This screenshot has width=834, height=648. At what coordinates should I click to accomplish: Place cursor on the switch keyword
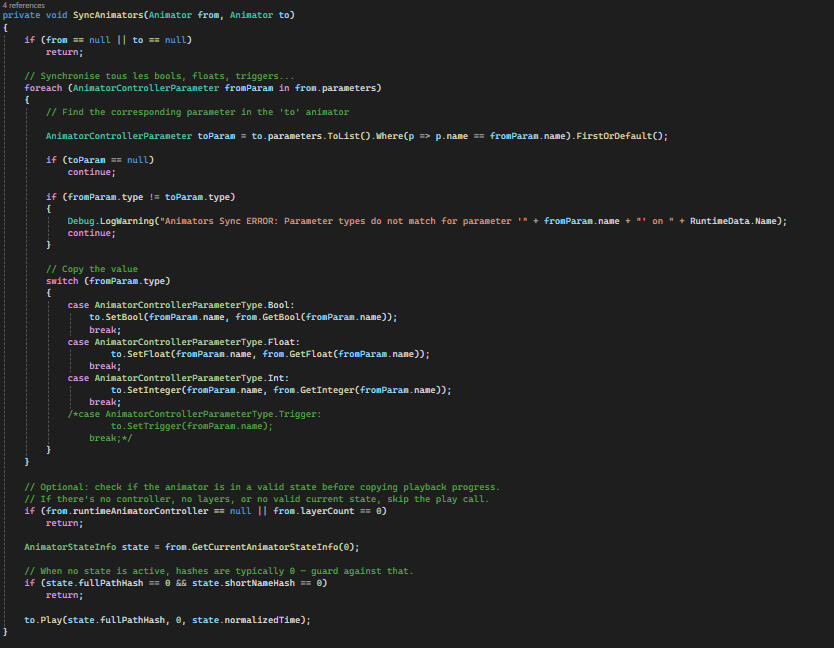tap(62, 281)
